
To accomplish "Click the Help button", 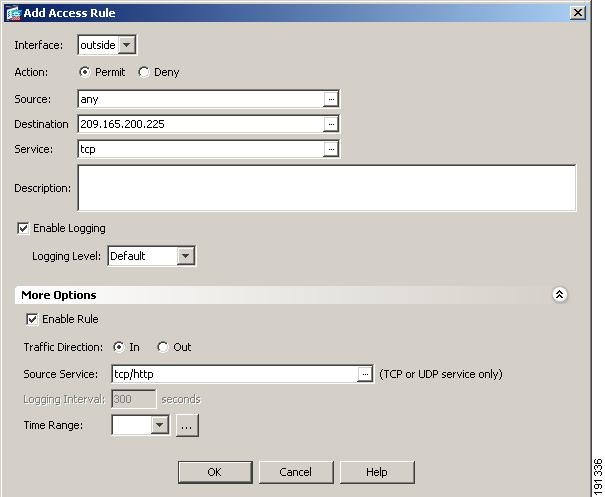I will click(377, 472).
